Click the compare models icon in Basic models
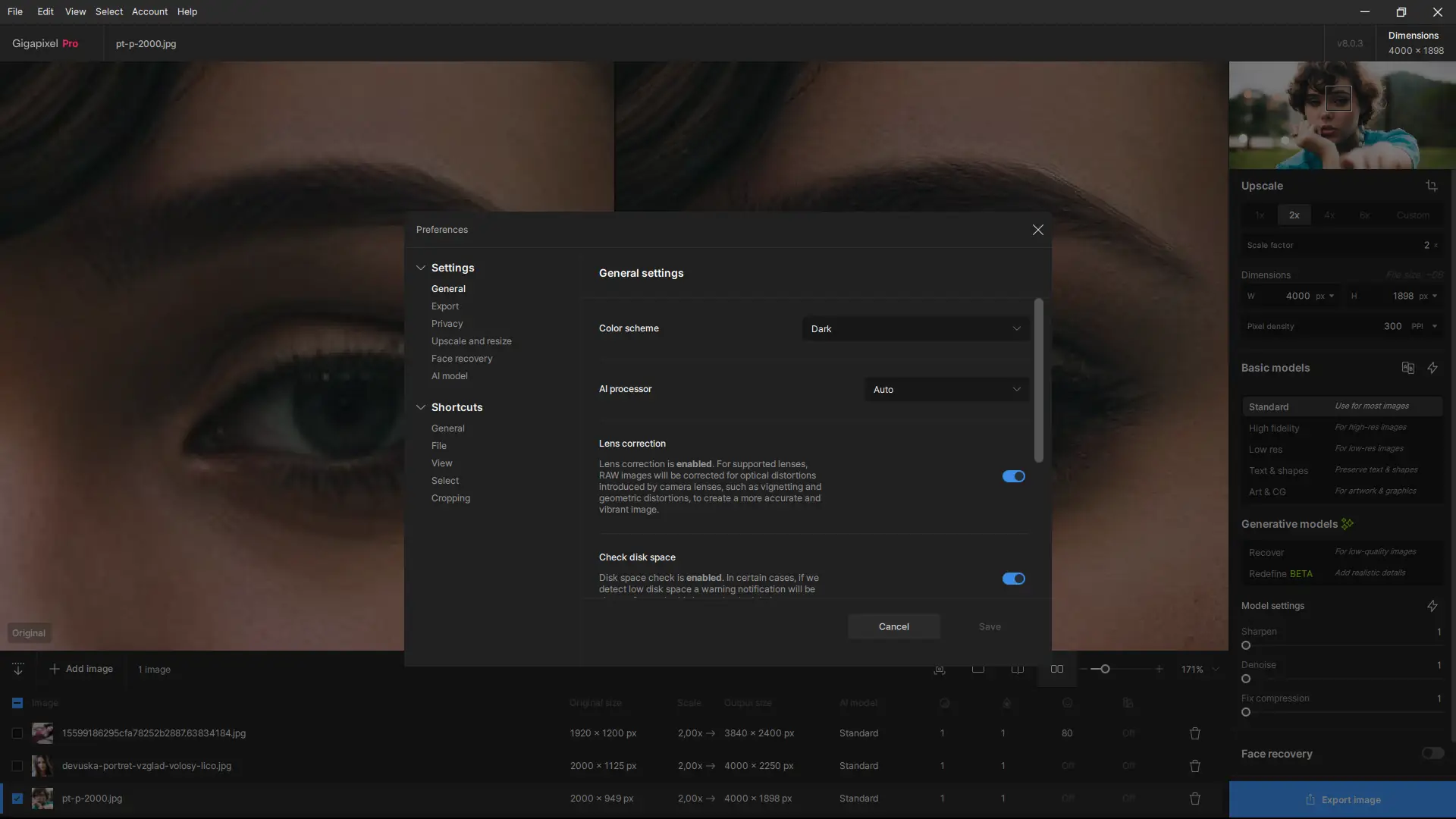Image resolution: width=1456 pixels, height=819 pixels. click(1407, 368)
